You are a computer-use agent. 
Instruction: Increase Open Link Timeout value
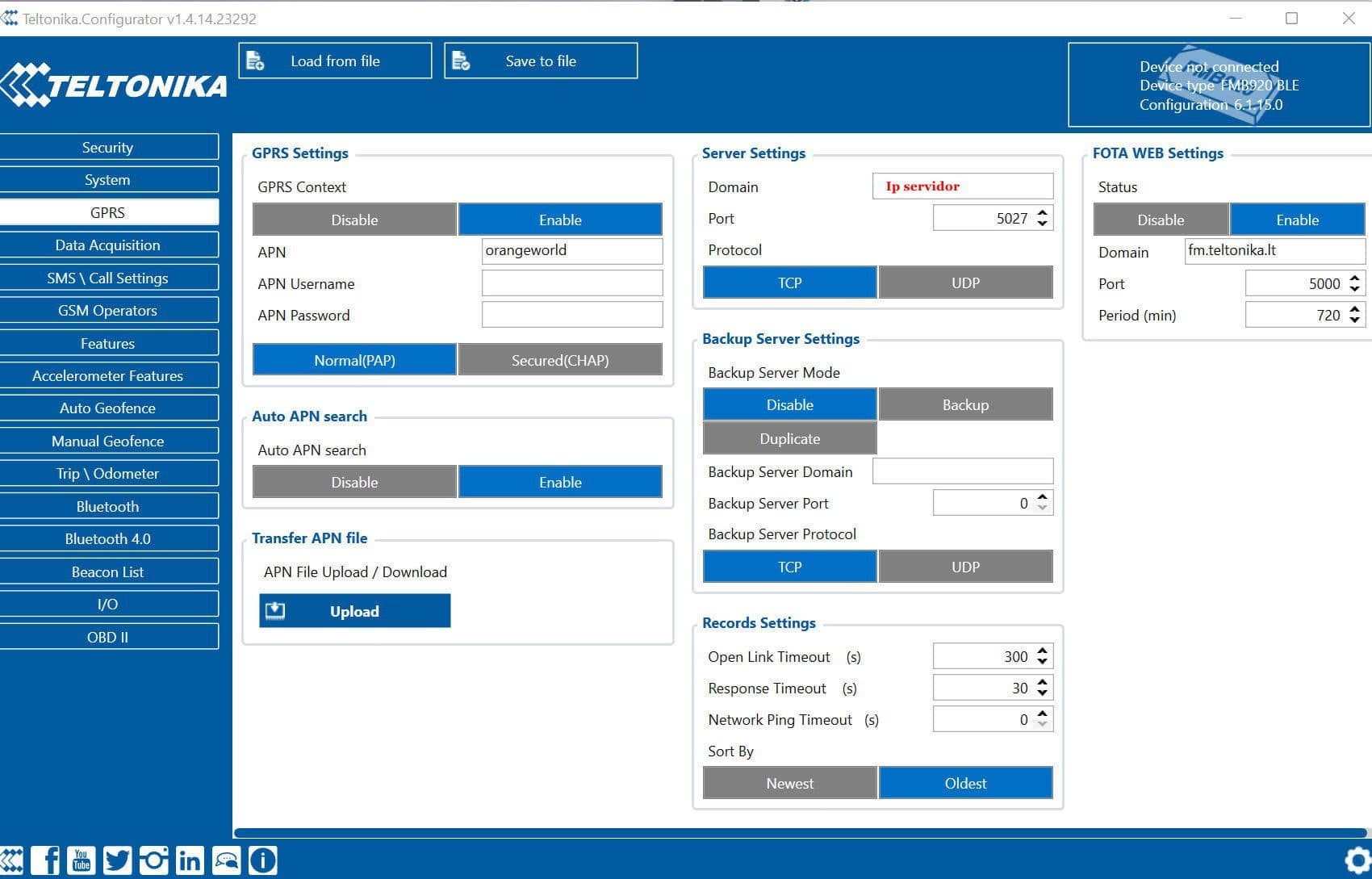coord(1043,651)
